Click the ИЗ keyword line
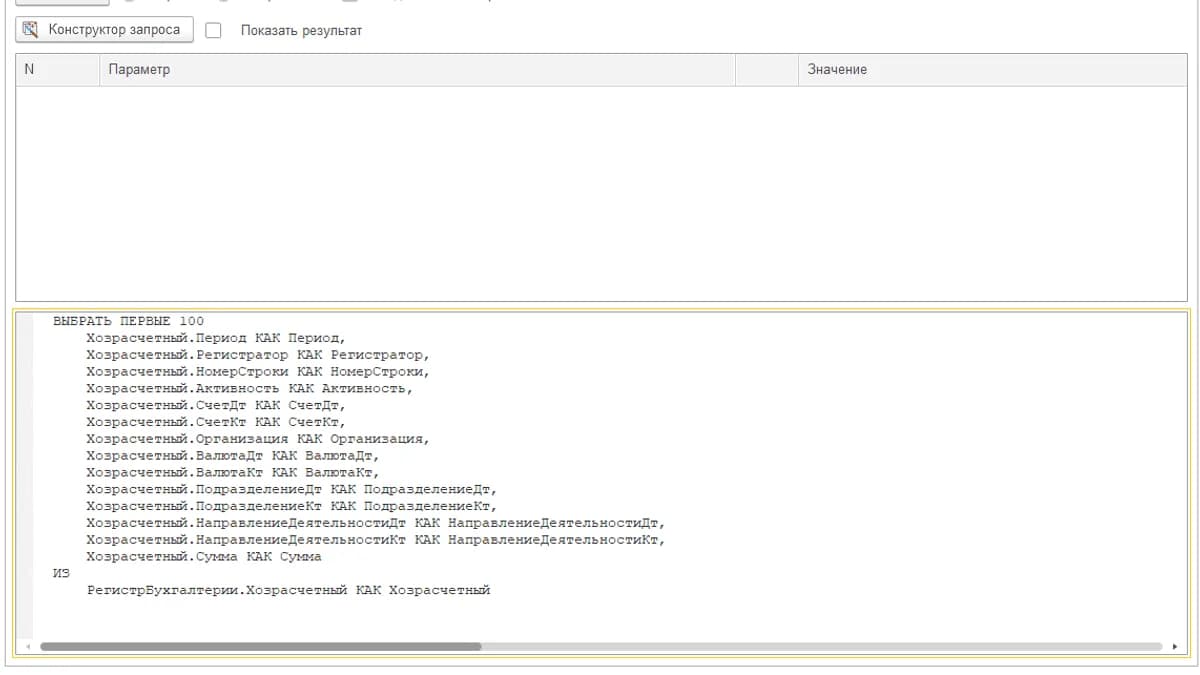 coord(61,573)
